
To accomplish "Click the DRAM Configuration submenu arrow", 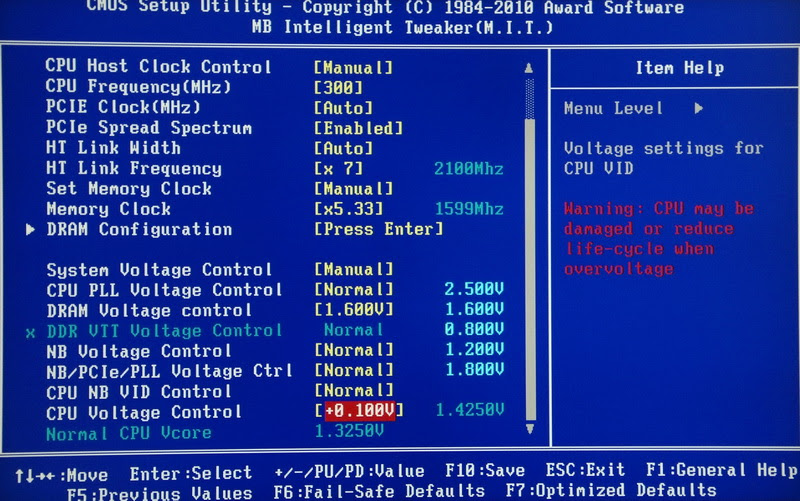I will point(31,230).
